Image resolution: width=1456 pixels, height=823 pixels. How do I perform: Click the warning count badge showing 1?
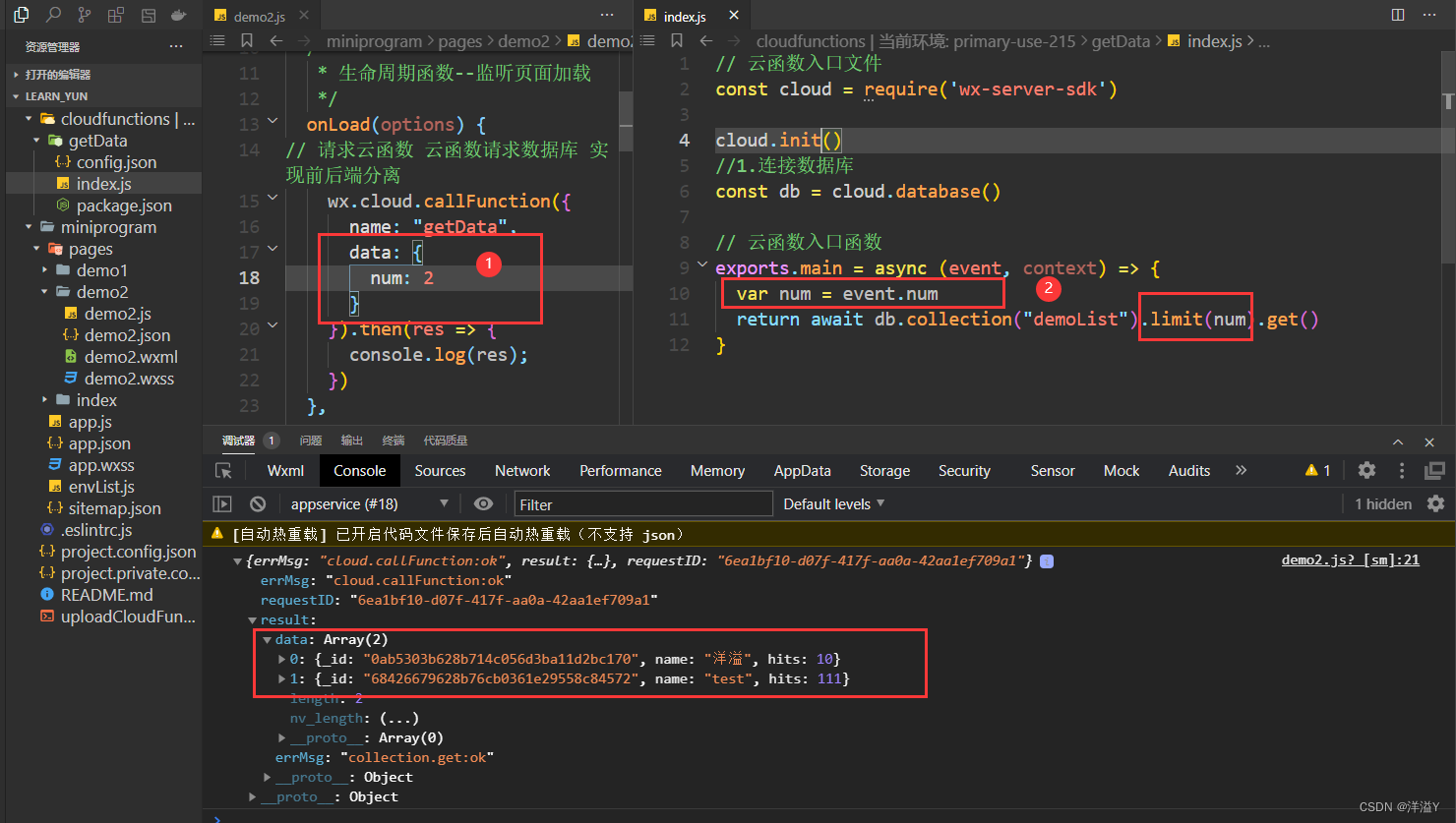pos(1318,470)
